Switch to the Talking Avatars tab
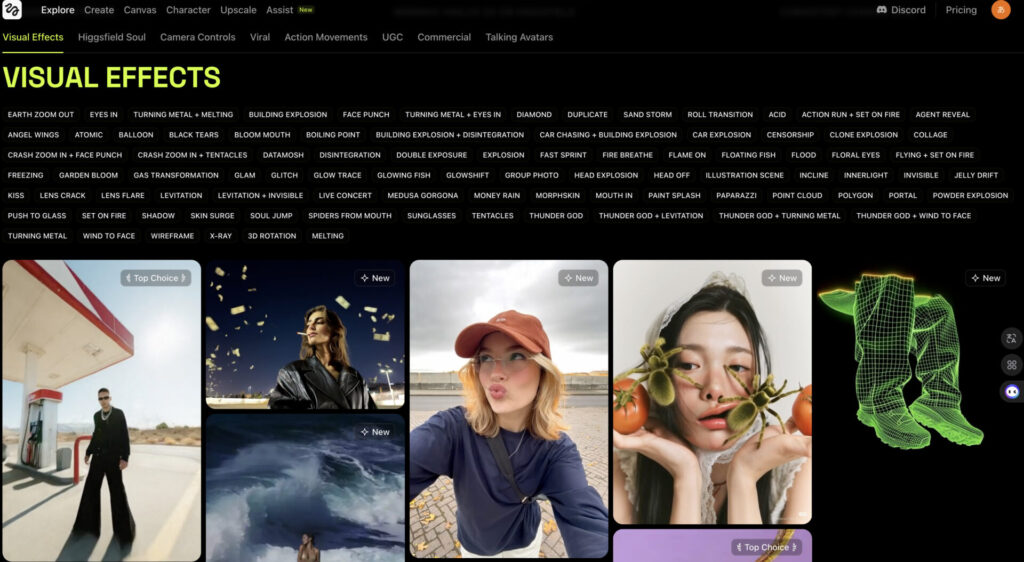Image resolution: width=1024 pixels, height=562 pixels. click(519, 37)
